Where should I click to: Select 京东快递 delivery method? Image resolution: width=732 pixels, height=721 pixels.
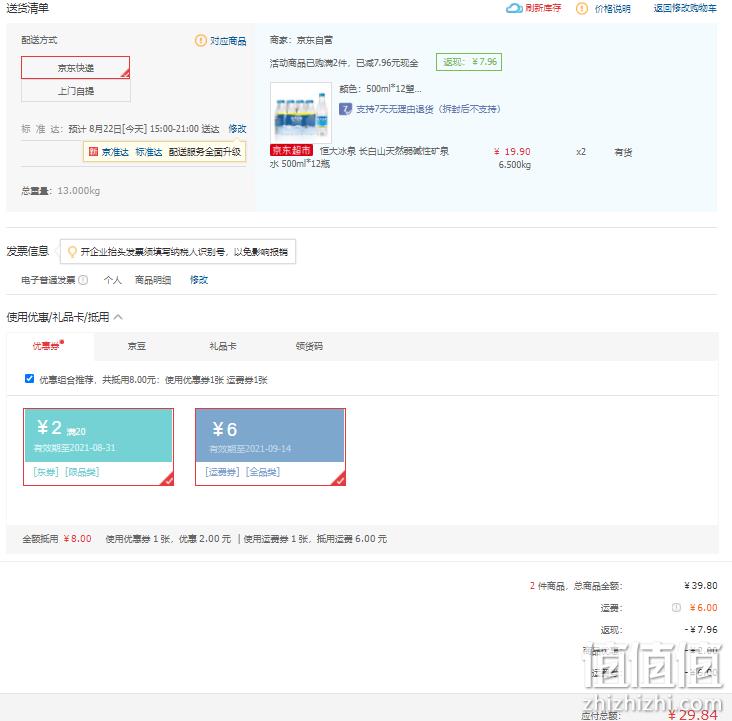pyautogui.click(x=76, y=68)
